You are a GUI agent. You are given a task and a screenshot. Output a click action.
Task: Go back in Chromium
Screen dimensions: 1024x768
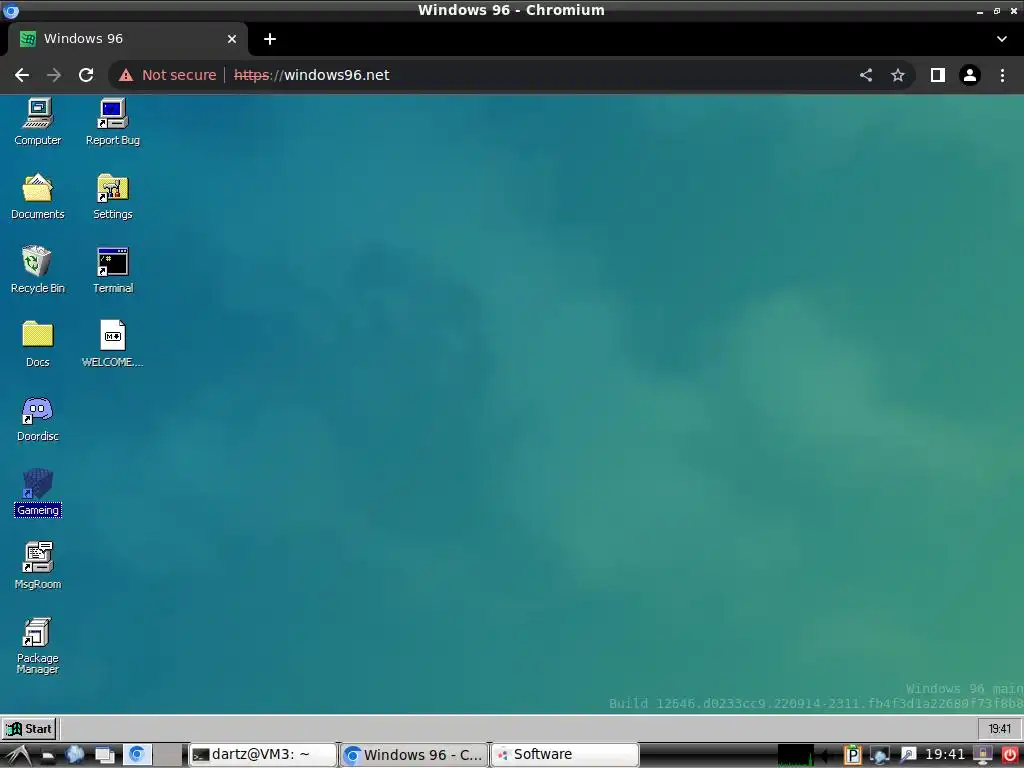pos(22,75)
